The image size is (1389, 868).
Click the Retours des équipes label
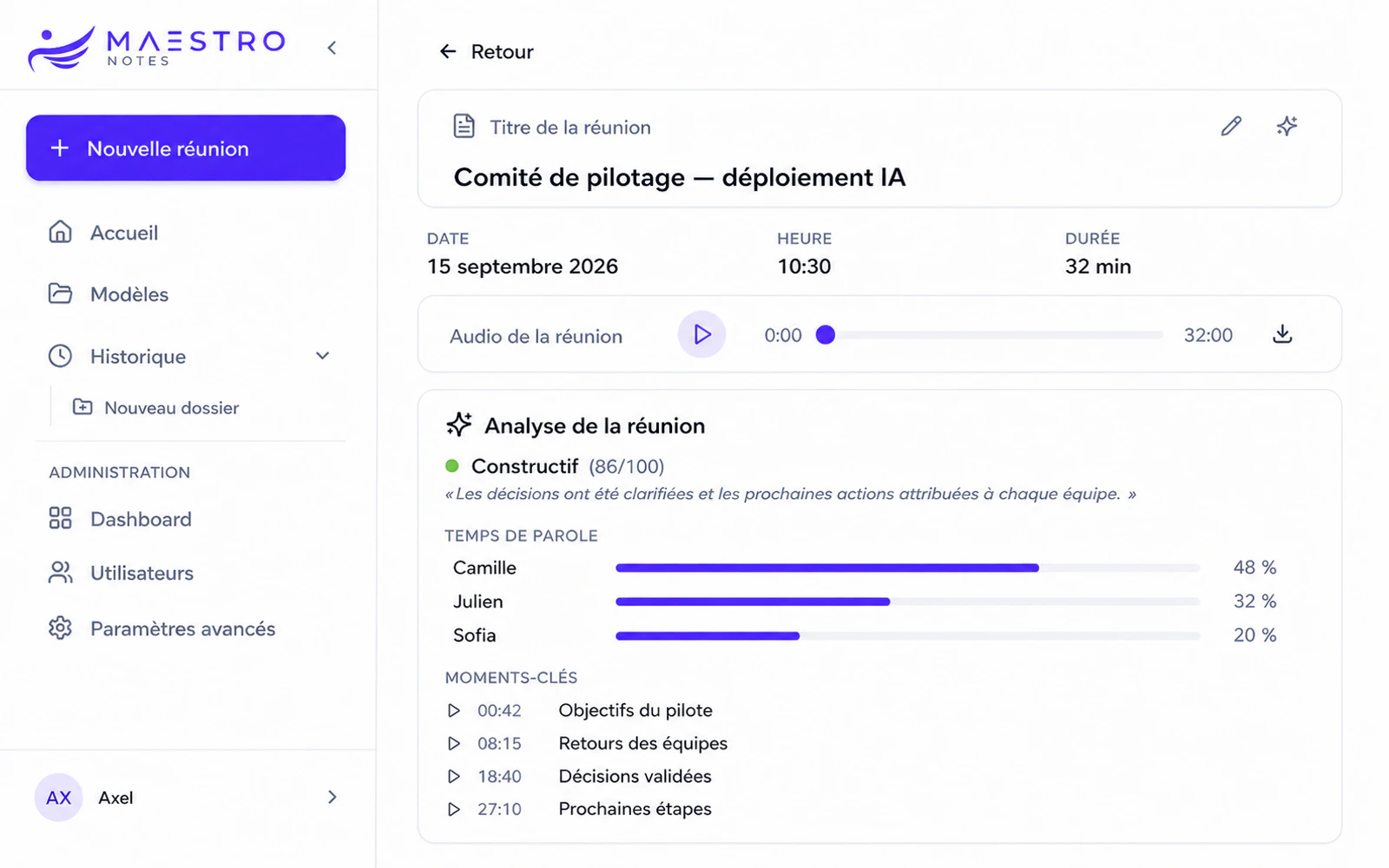coord(643,744)
